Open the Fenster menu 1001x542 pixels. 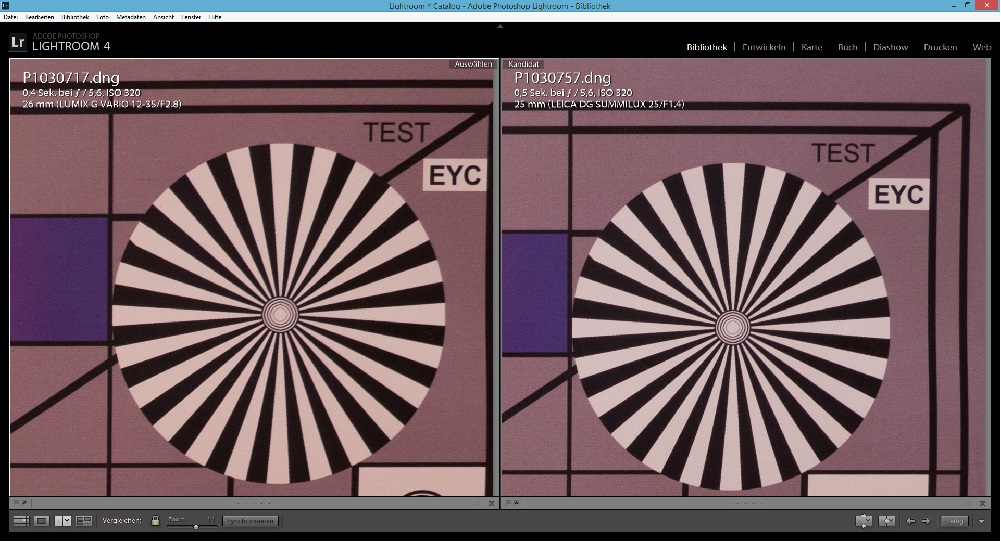point(192,17)
